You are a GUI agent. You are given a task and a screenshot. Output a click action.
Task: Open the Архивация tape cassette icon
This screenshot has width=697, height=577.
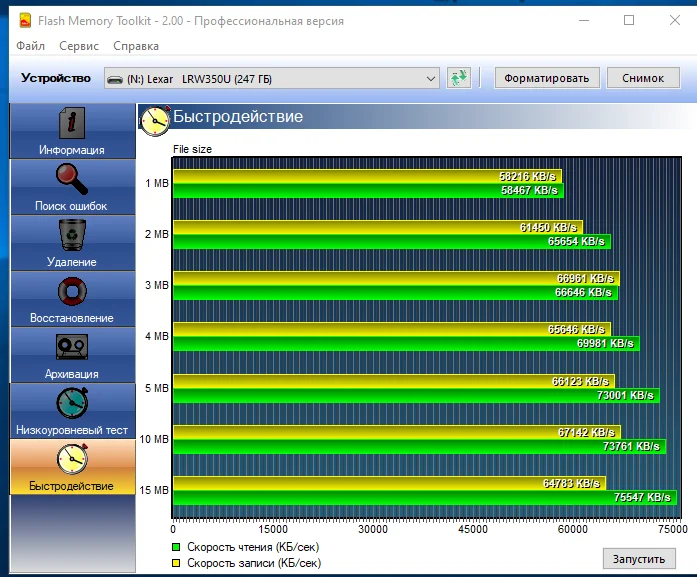point(72,347)
